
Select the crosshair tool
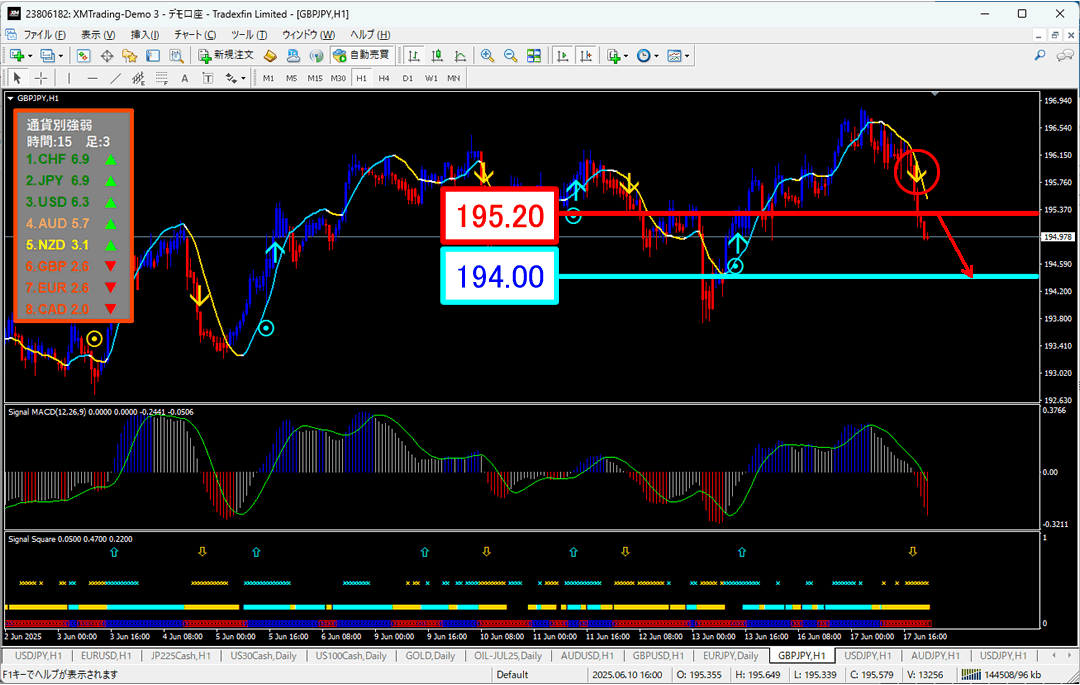pyautogui.click(x=41, y=78)
